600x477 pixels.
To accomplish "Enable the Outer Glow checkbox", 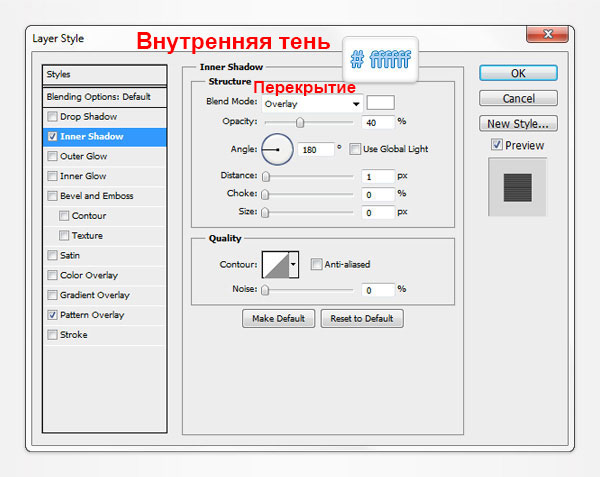I will (52, 156).
